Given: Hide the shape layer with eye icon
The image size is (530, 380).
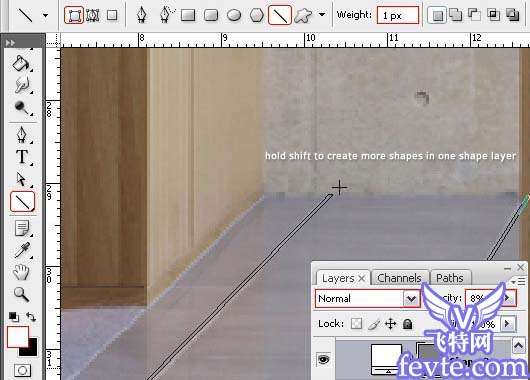Looking at the screenshot, I should pos(323,359).
